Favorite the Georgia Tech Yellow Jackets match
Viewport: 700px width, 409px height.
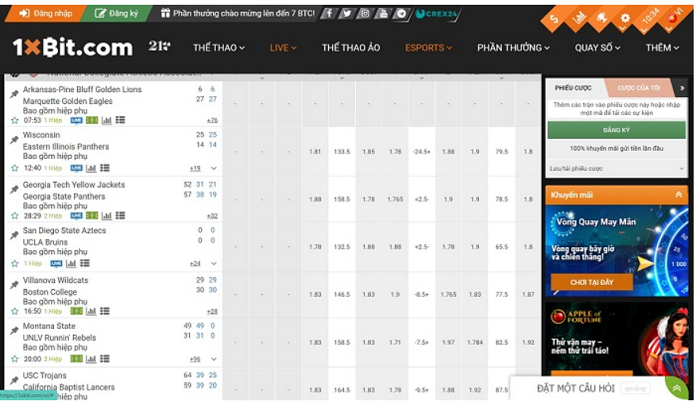(x=14, y=215)
